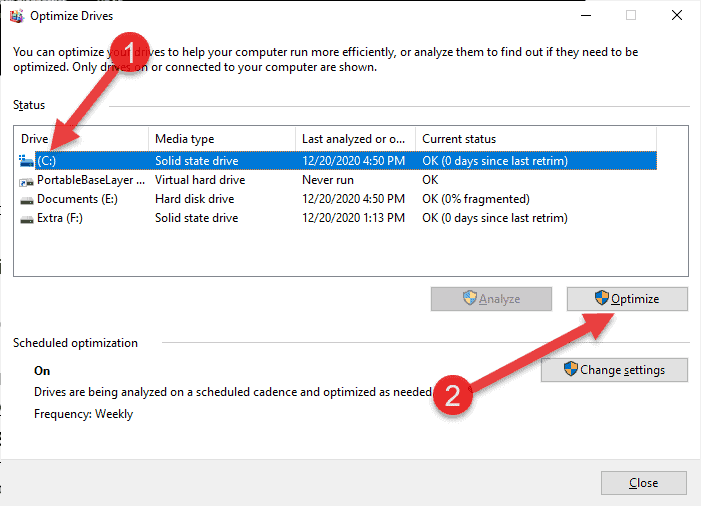The image size is (701, 506).
Task: Click the Documents (E:) drive icon
Action: tap(27, 200)
